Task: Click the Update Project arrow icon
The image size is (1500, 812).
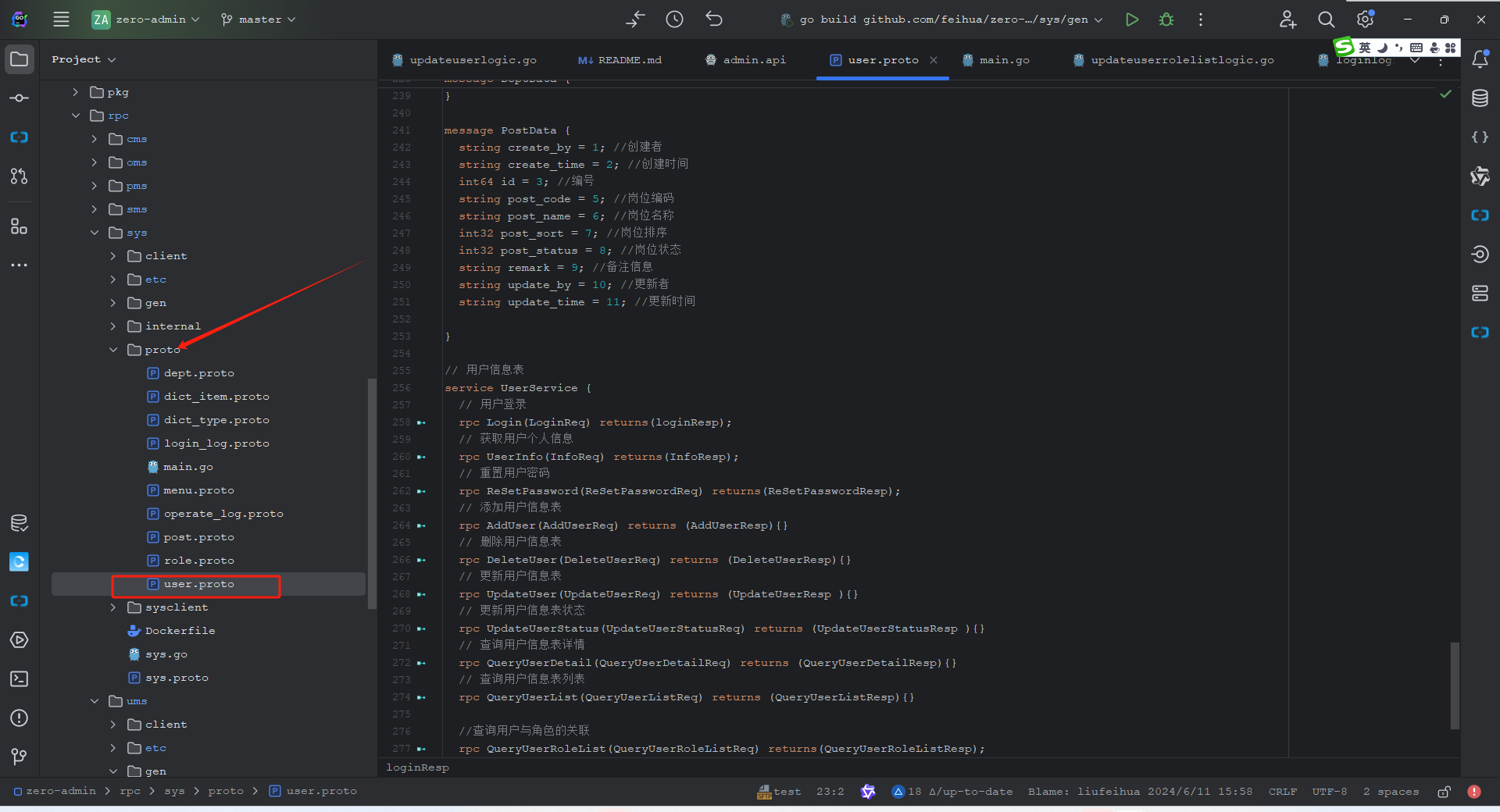Action: [636, 20]
